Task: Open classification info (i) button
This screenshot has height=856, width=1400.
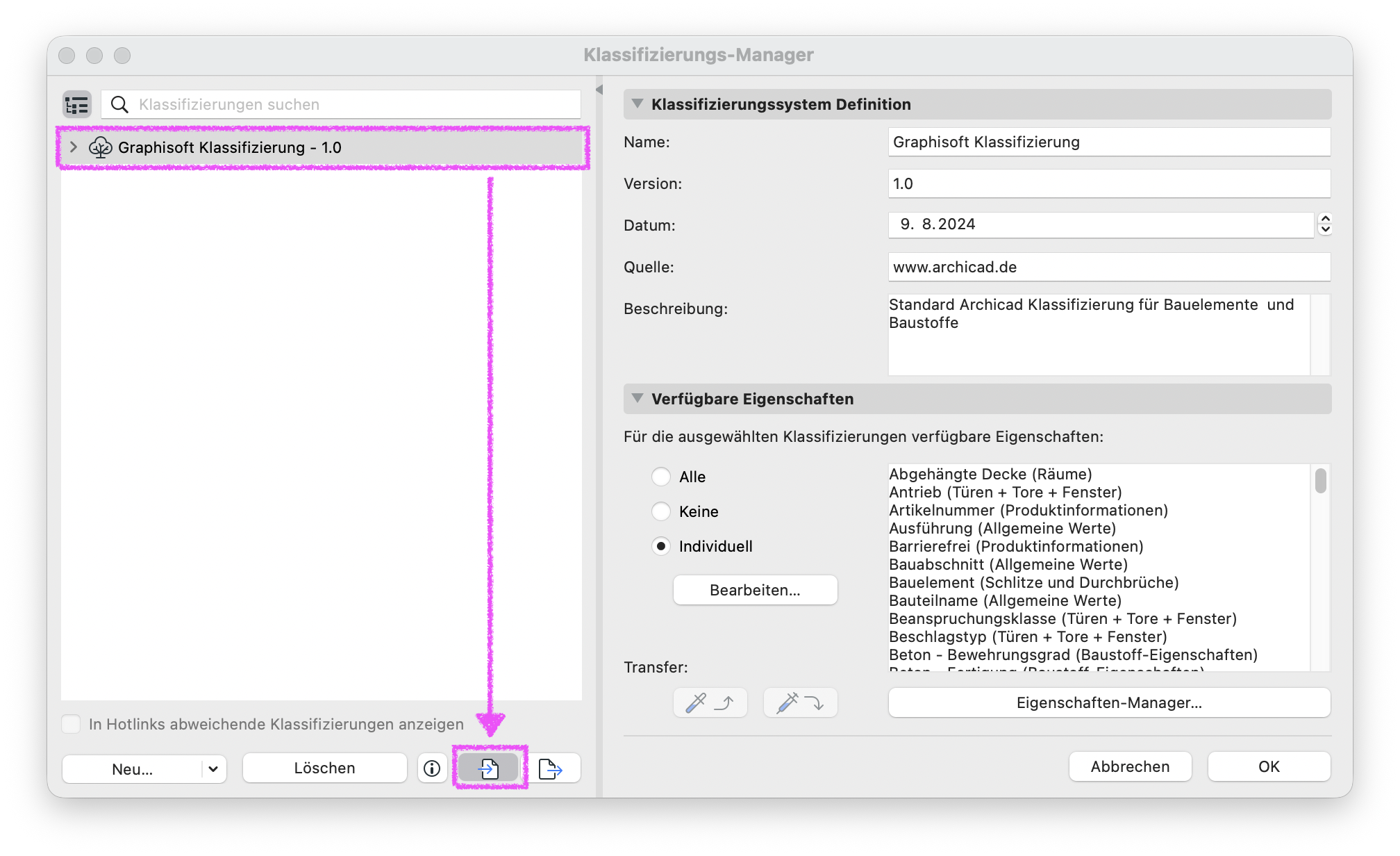Action: pyautogui.click(x=432, y=768)
